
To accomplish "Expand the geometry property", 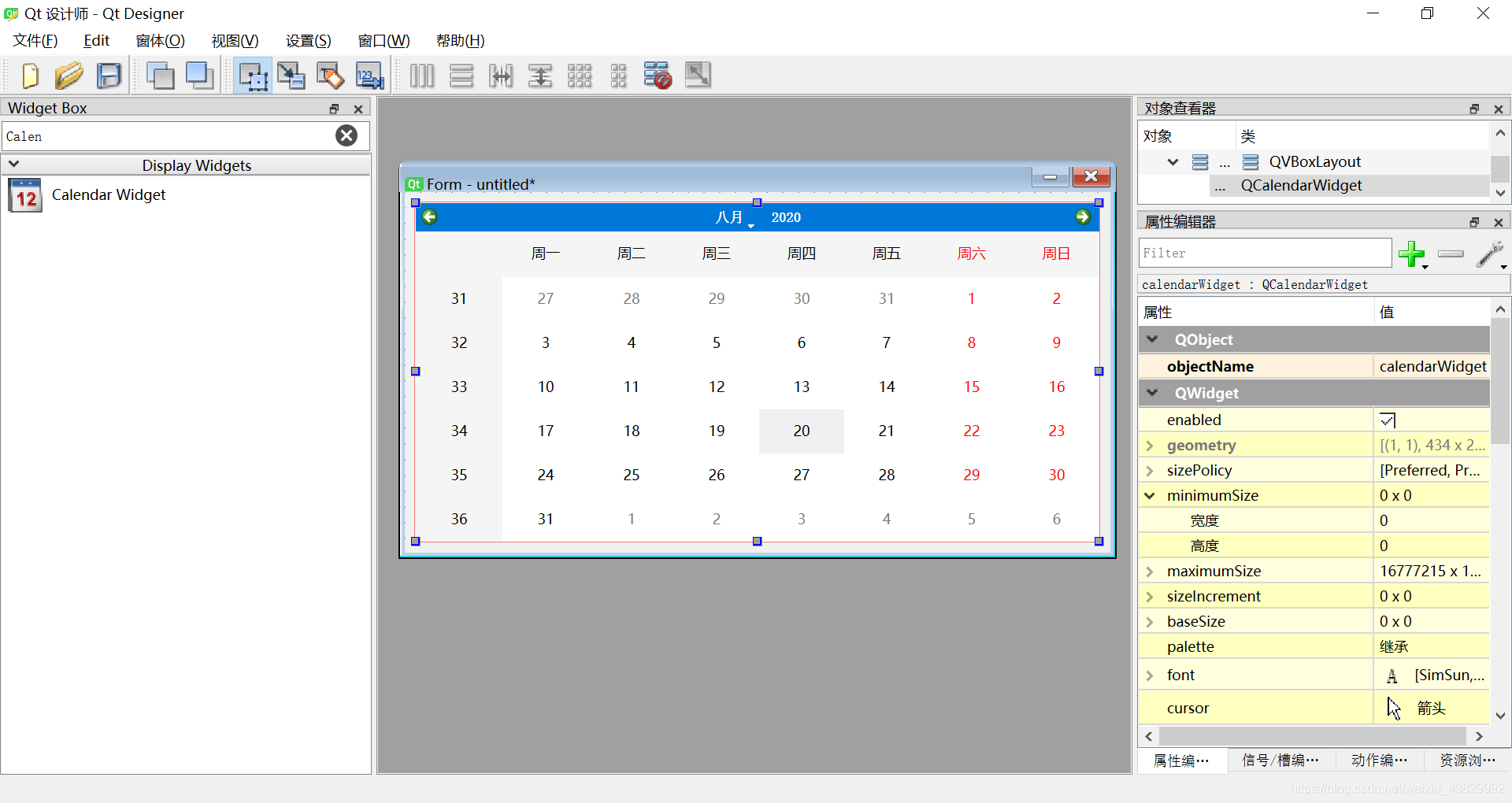I will [x=1150, y=446].
